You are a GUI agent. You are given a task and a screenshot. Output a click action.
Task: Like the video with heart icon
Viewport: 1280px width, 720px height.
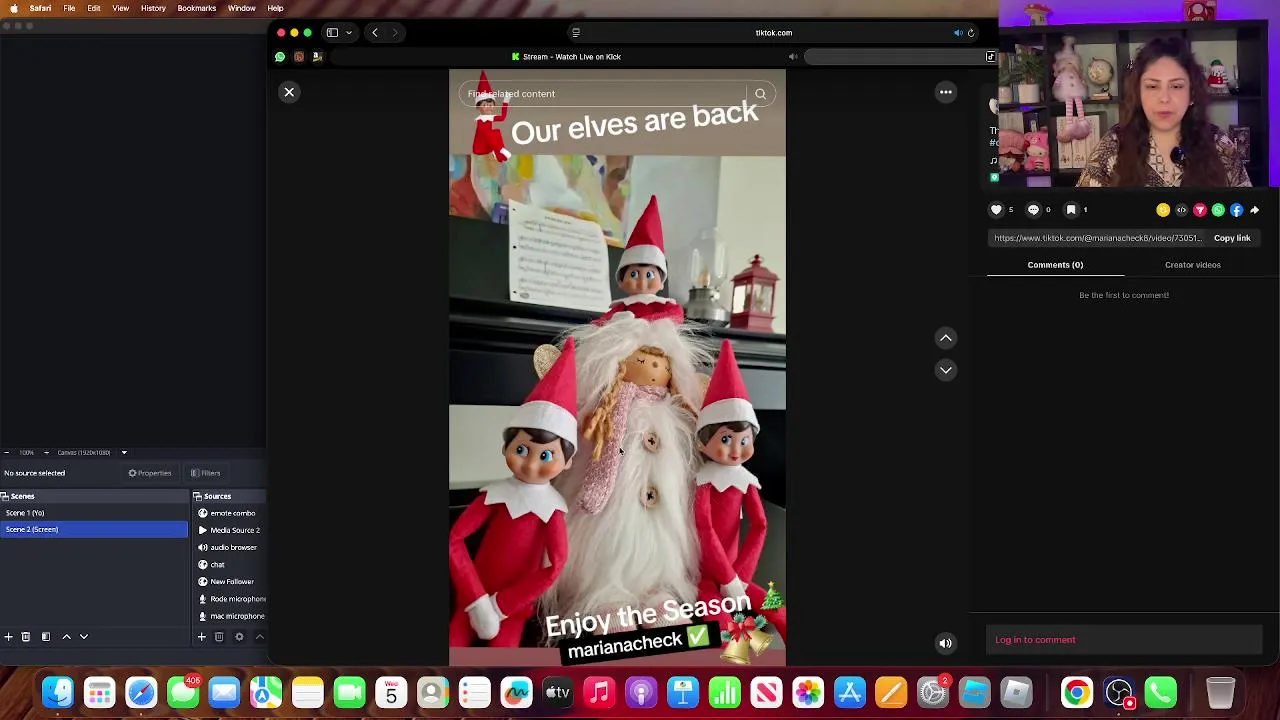tap(996, 210)
